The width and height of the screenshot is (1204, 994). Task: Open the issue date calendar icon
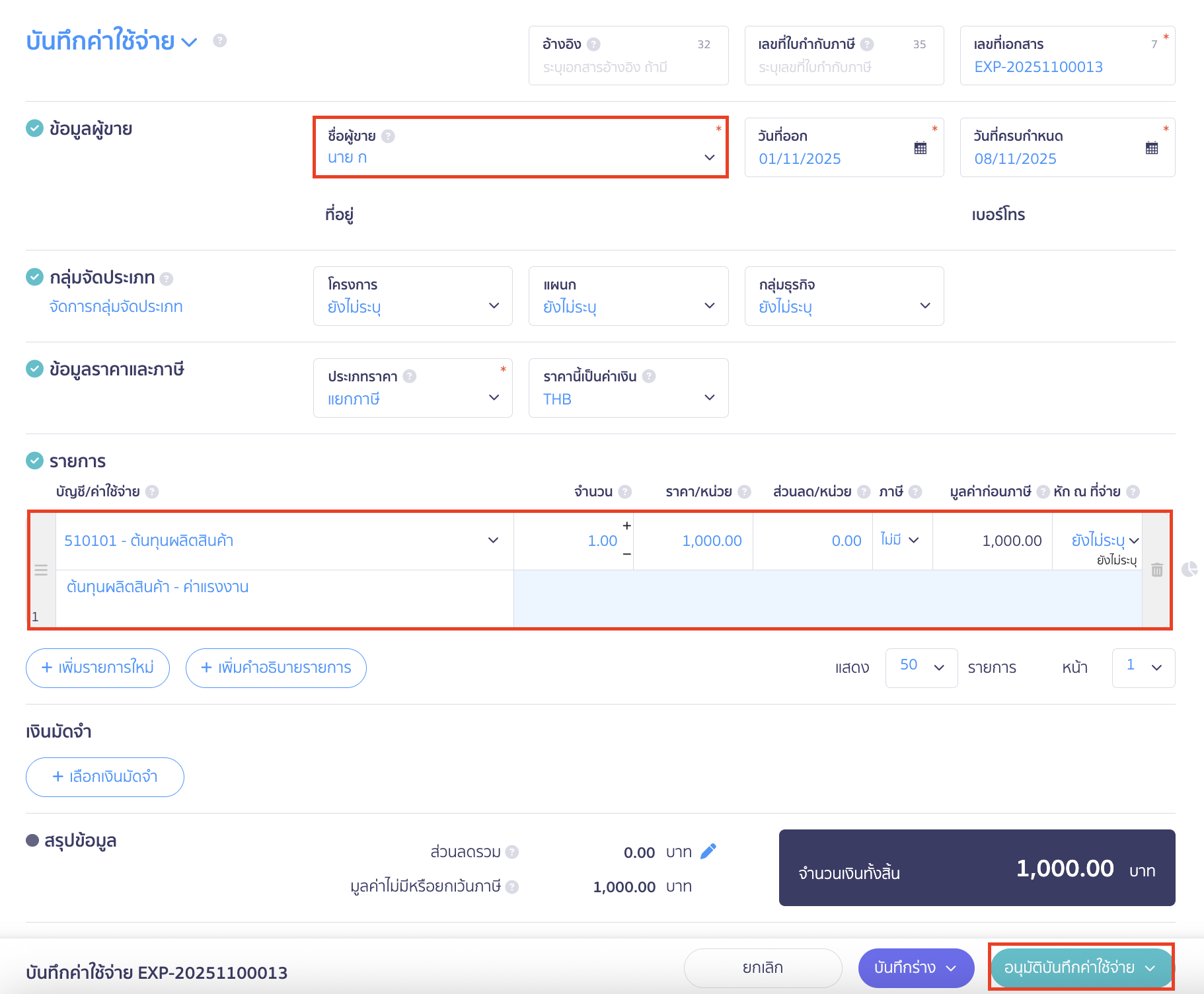[x=920, y=148]
